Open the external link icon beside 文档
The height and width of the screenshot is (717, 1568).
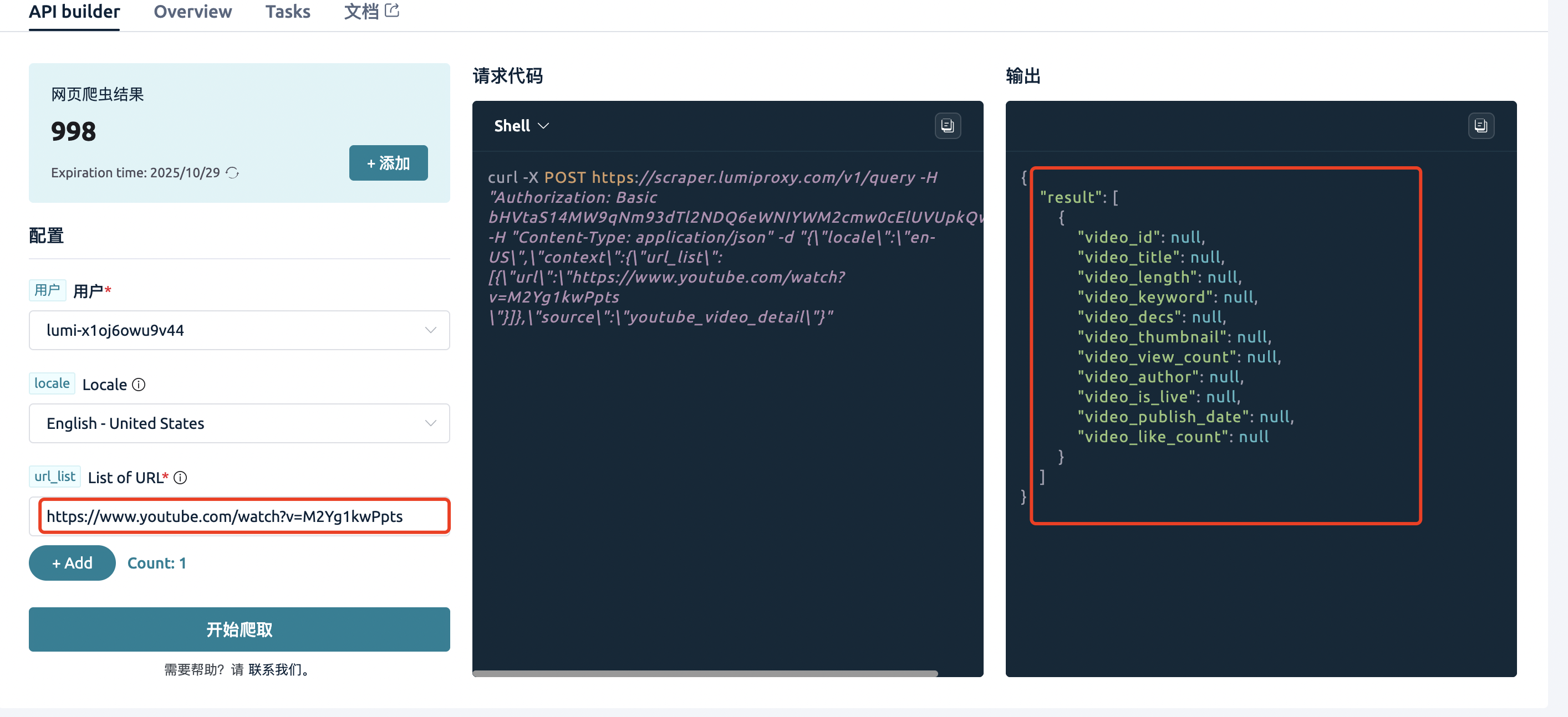[393, 11]
